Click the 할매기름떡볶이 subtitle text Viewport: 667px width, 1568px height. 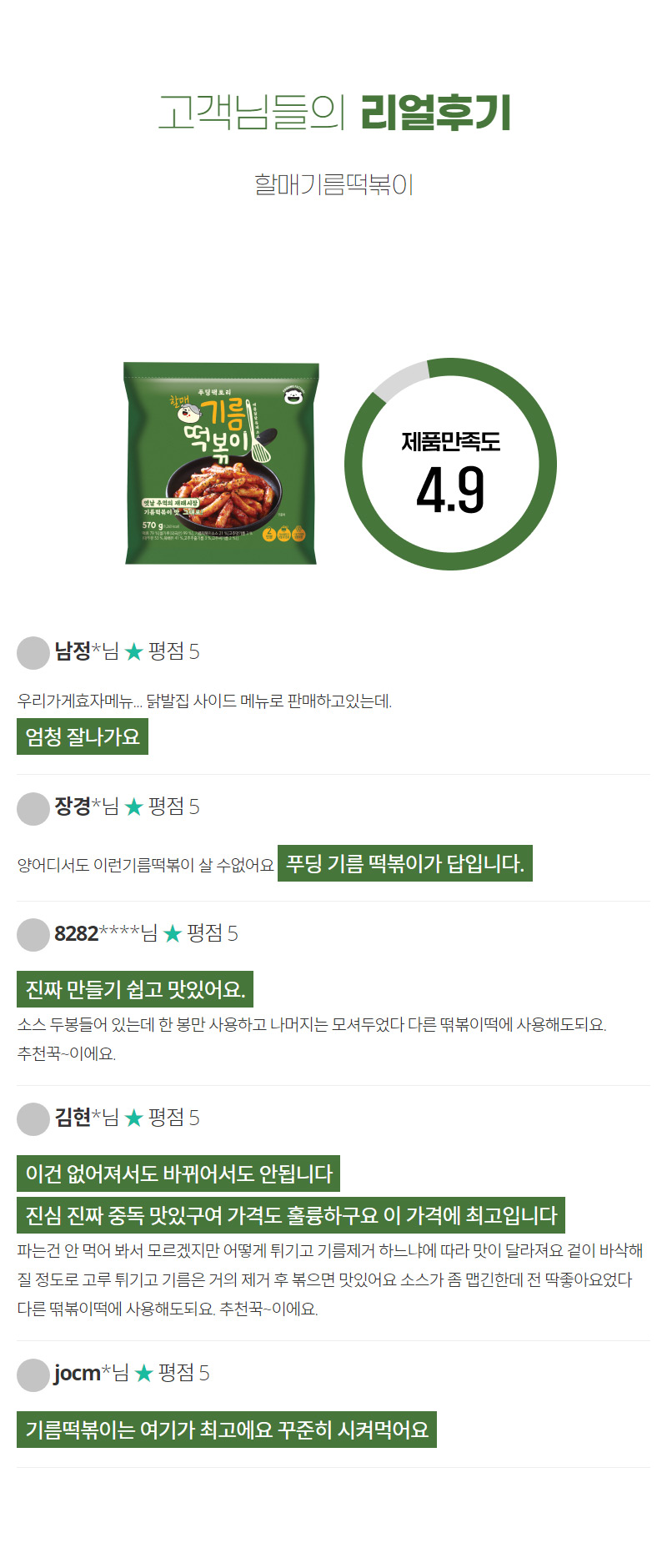pos(333,184)
